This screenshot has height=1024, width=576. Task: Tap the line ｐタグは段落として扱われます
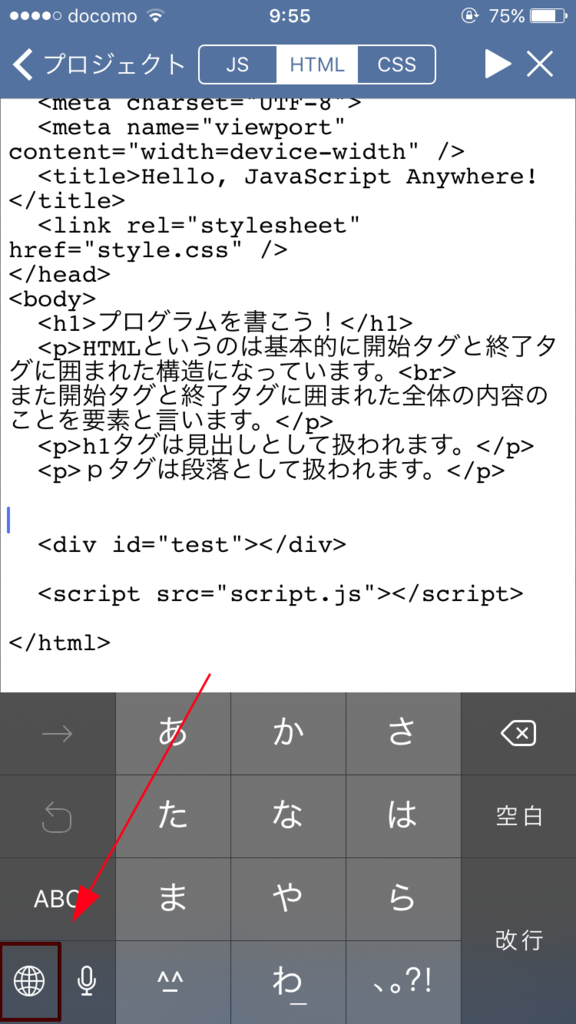coord(271,472)
